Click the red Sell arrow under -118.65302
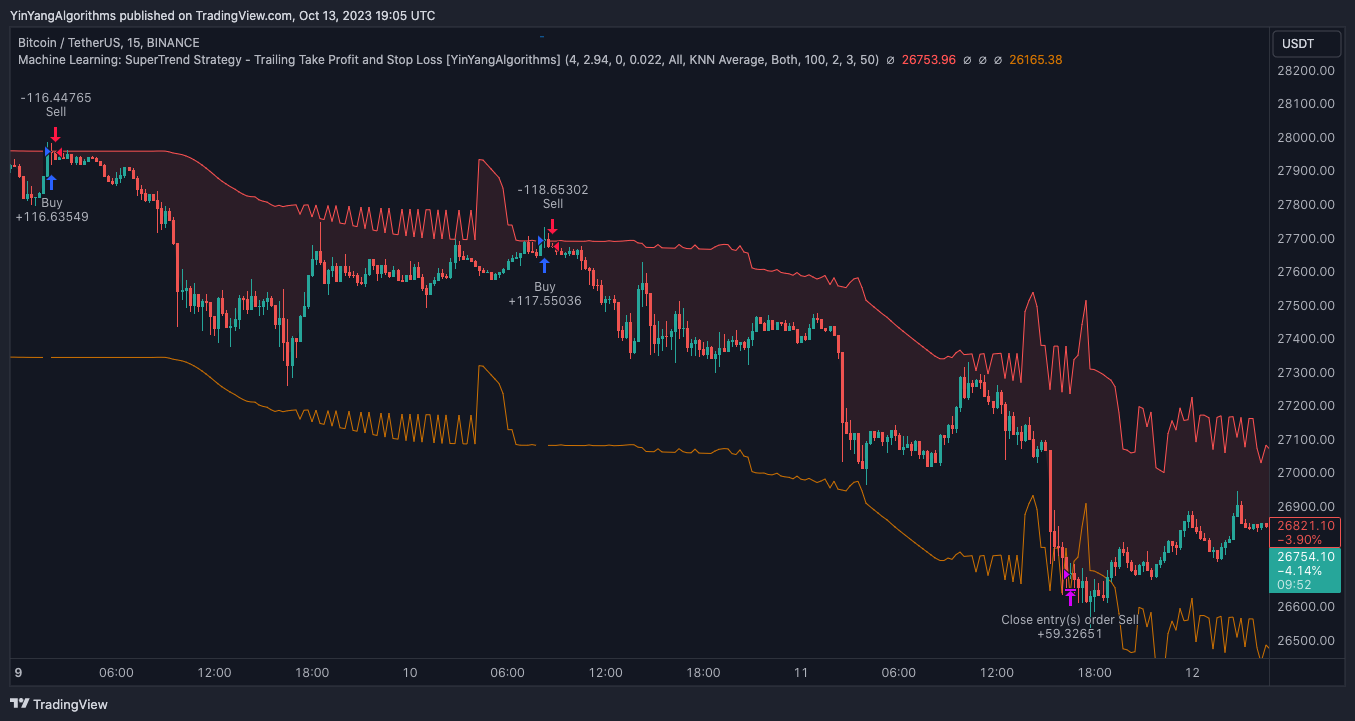 553,226
